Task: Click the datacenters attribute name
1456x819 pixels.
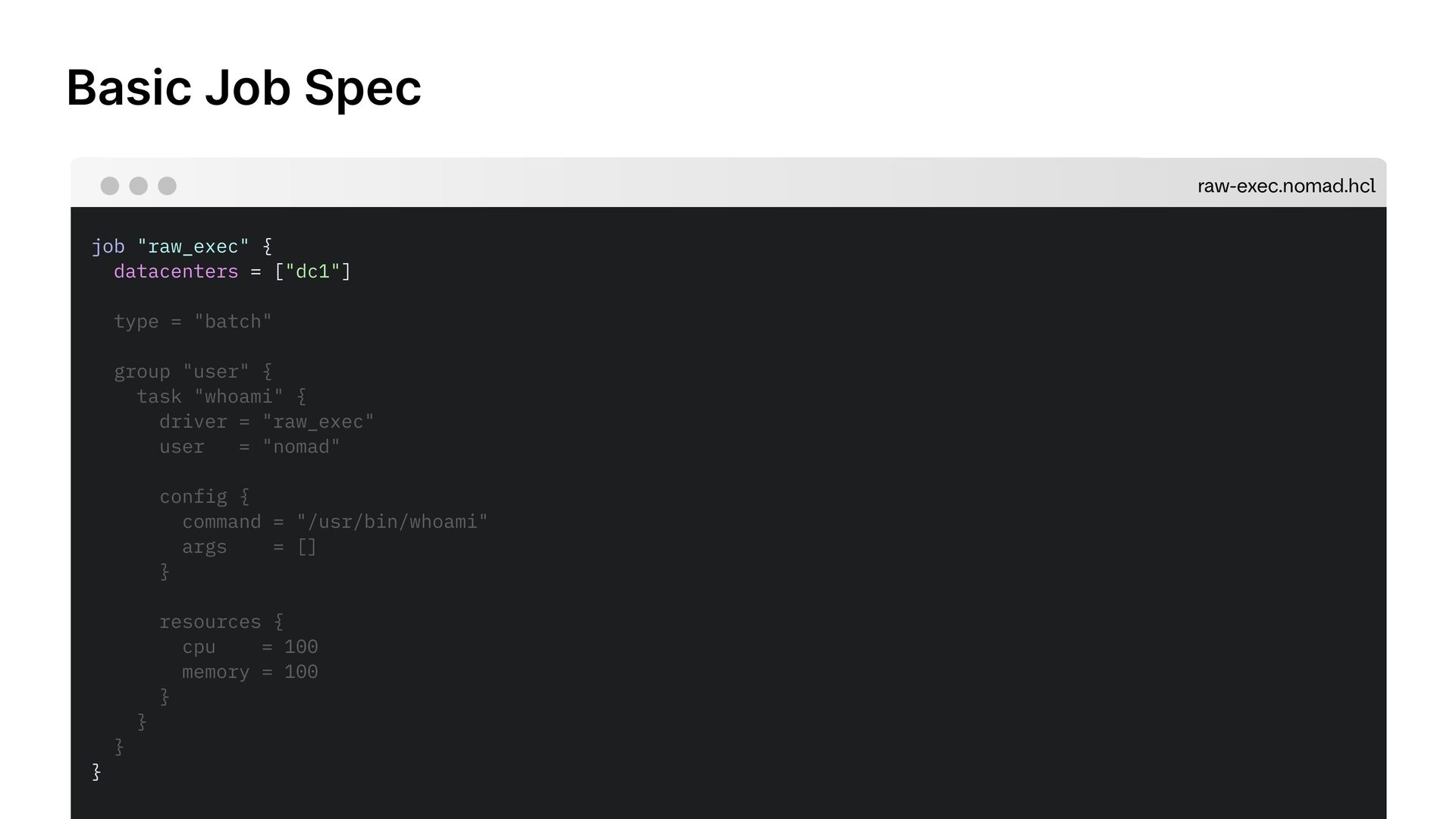Action: (x=176, y=271)
